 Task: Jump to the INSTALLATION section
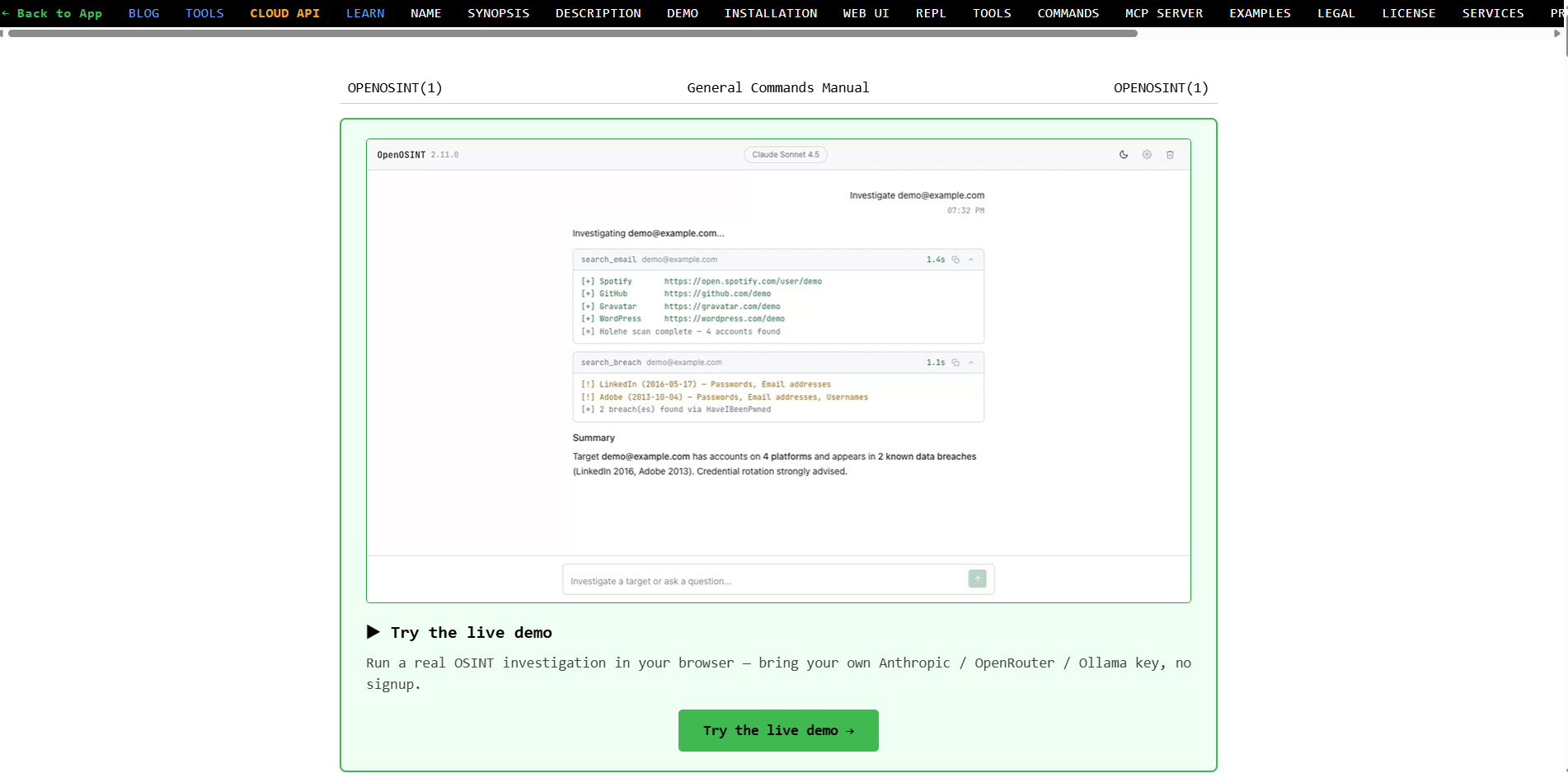coord(771,13)
